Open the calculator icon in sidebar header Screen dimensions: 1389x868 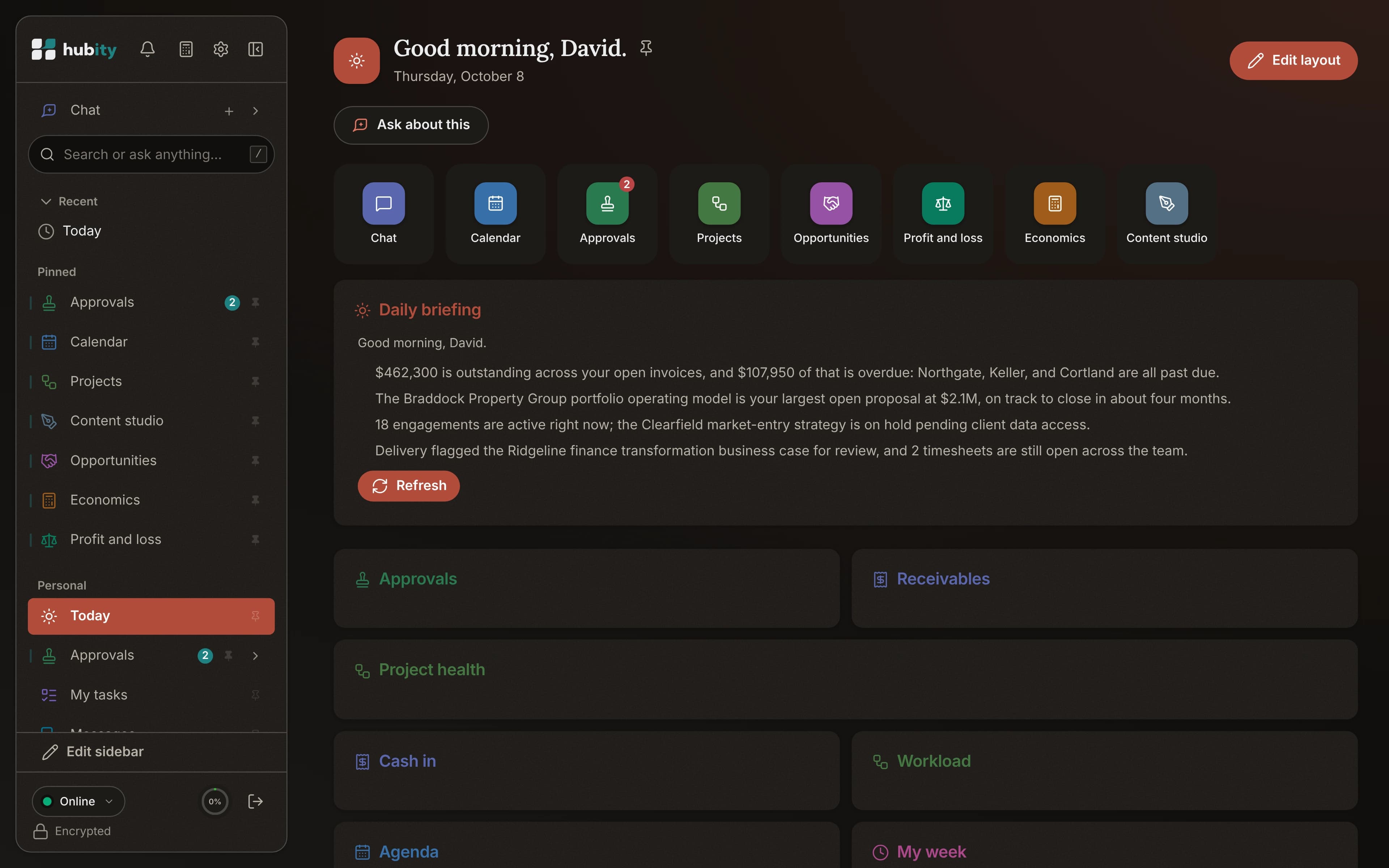[186, 50]
